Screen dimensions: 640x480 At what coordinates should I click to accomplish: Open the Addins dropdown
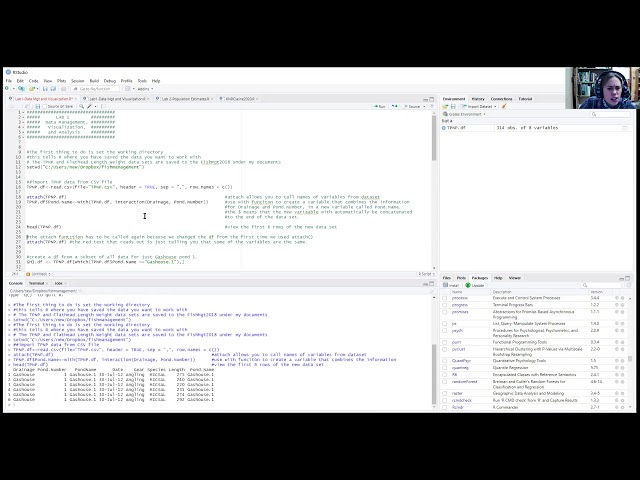pyautogui.click(x=145, y=89)
